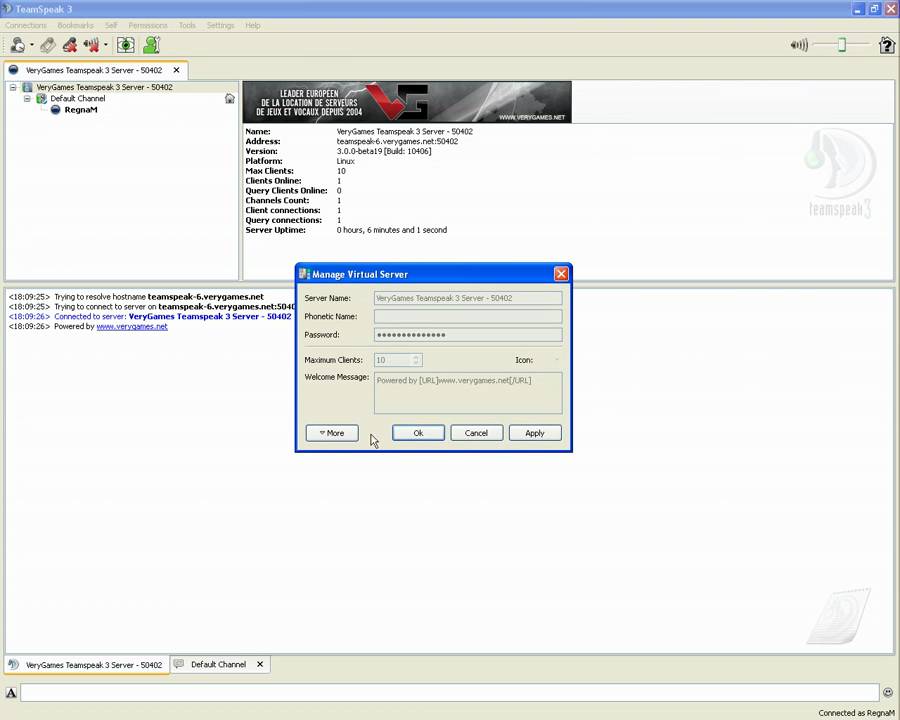Click the Welcome Message text area
900x720 pixels.
click(468, 393)
